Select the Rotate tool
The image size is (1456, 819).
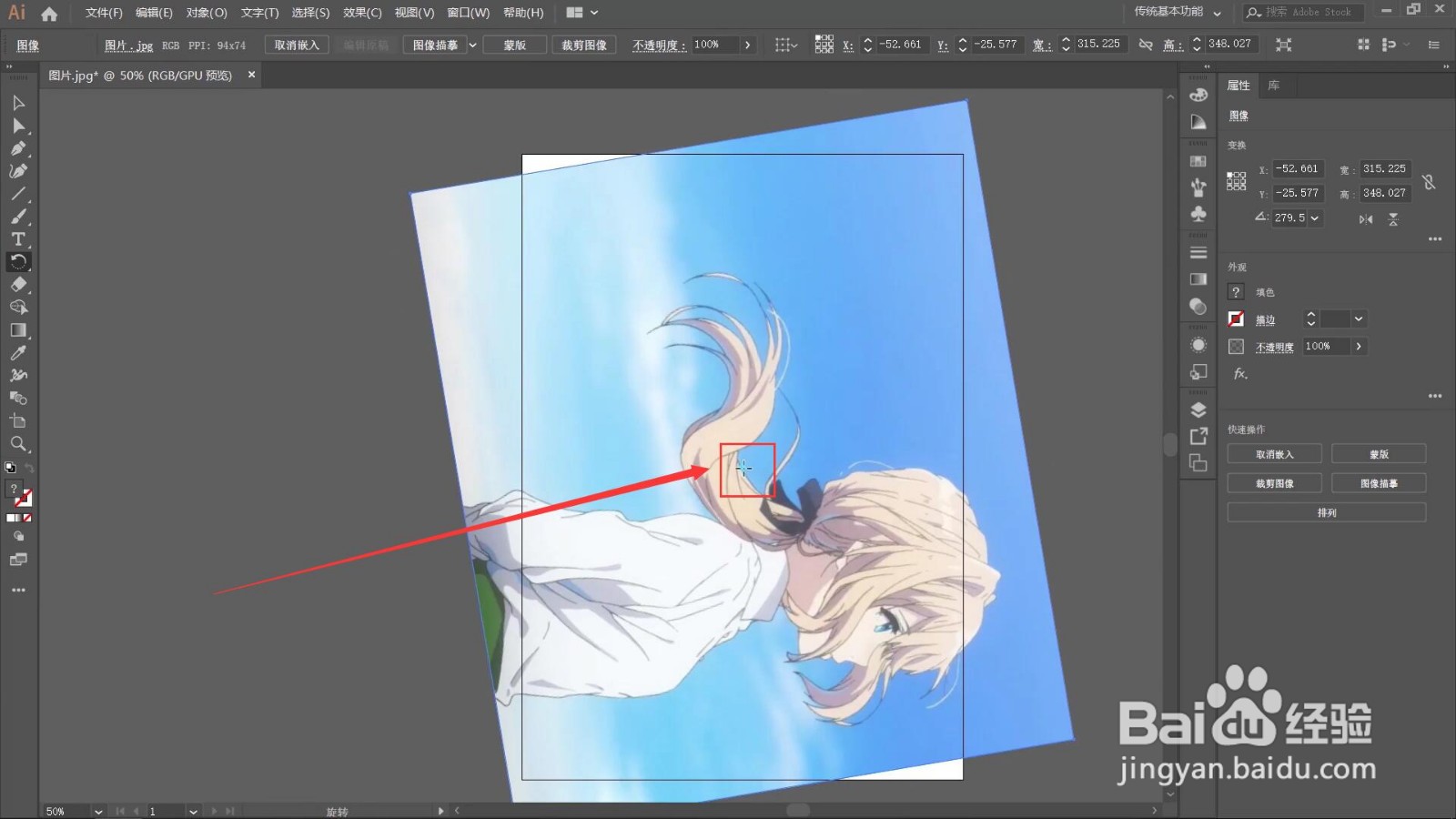coord(18,262)
